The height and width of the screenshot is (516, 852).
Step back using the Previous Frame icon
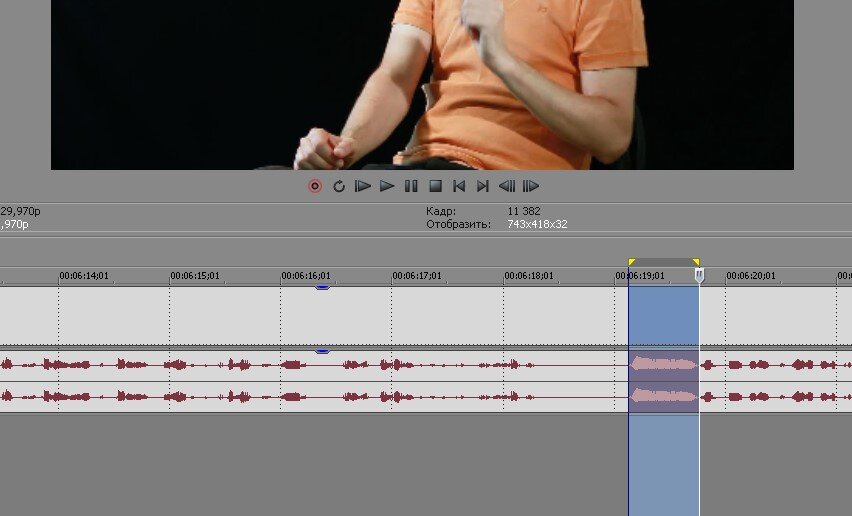[506, 186]
